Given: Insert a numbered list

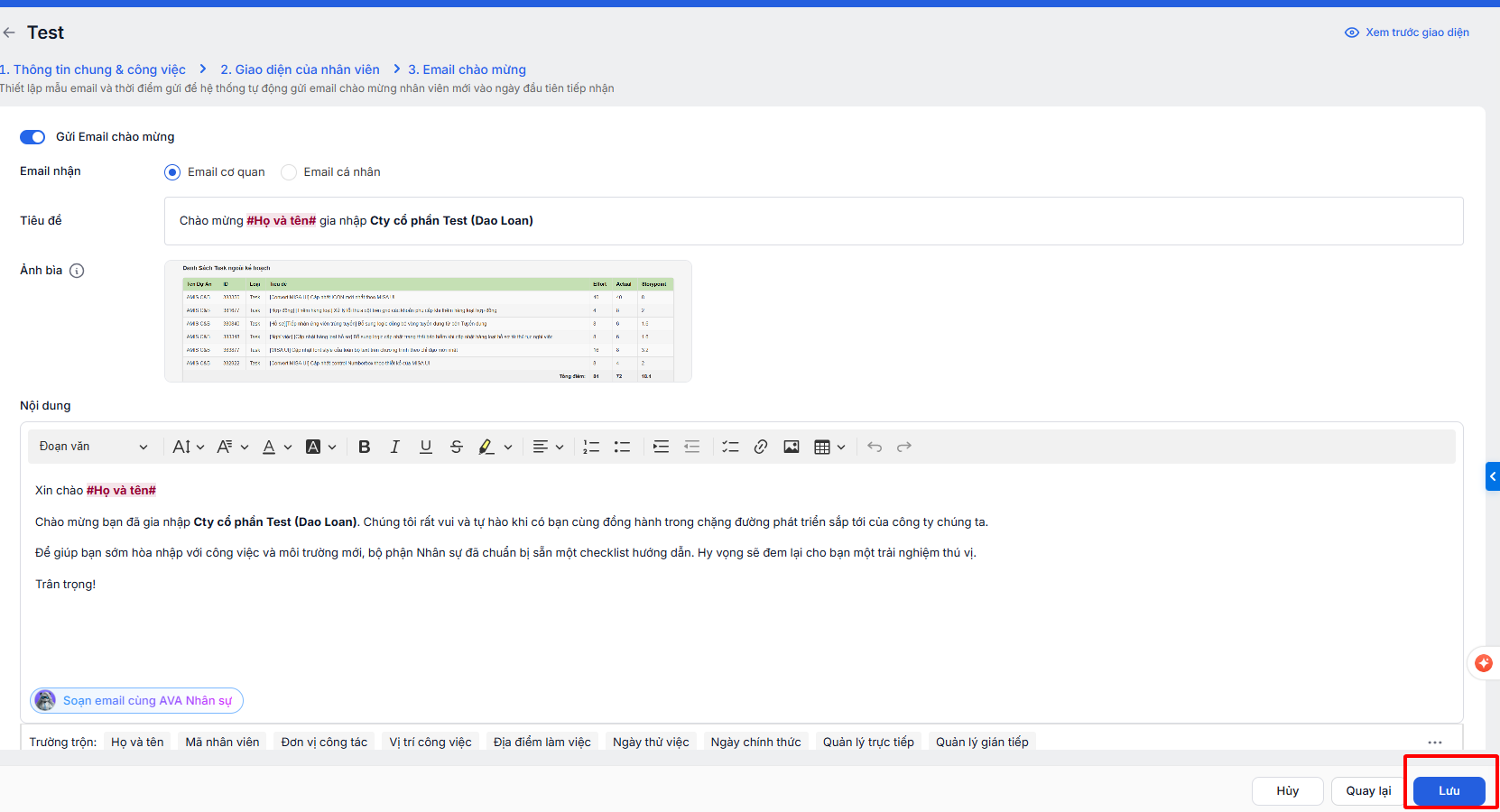Looking at the screenshot, I should (x=591, y=447).
